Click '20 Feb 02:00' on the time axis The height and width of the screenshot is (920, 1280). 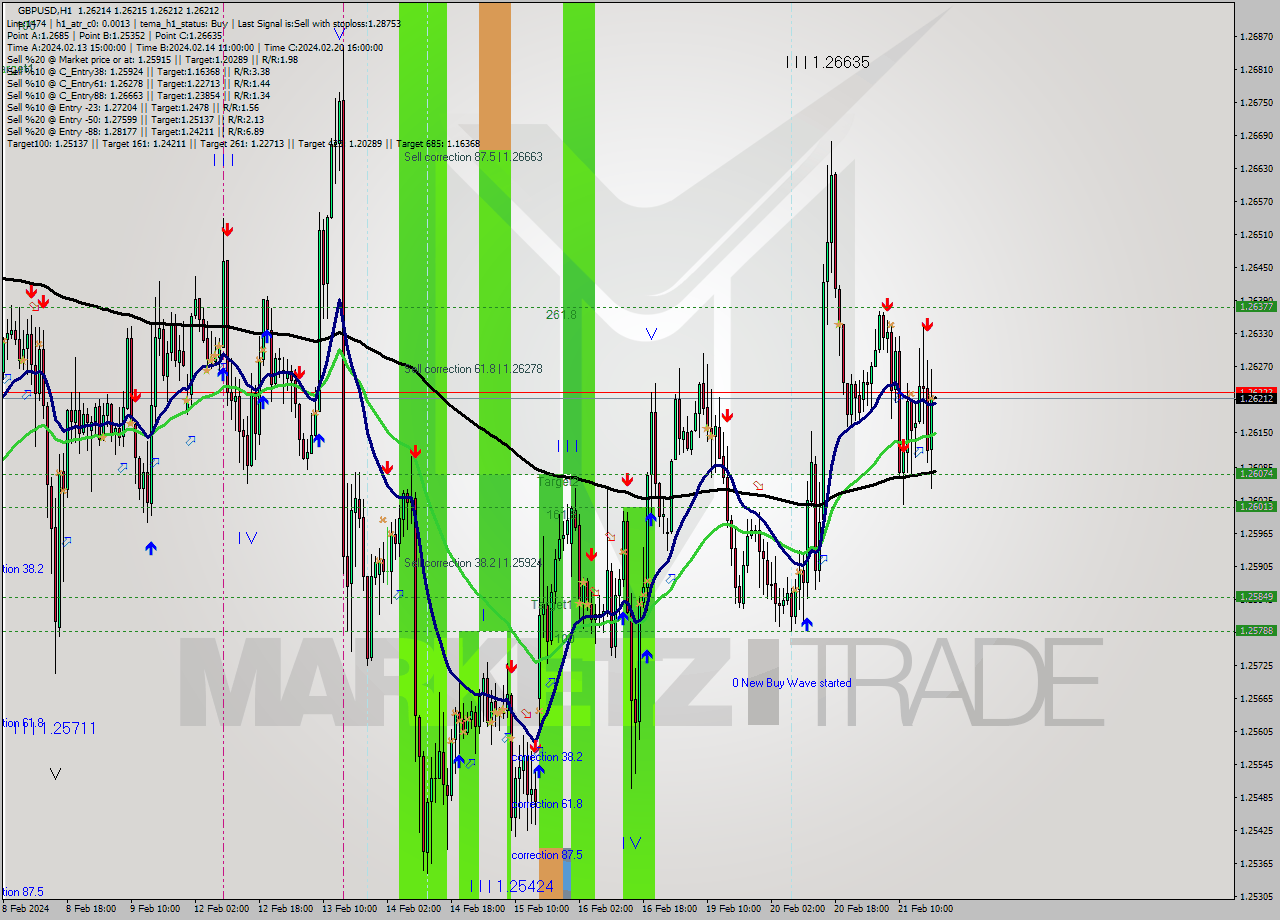pyautogui.click(x=797, y=909)
